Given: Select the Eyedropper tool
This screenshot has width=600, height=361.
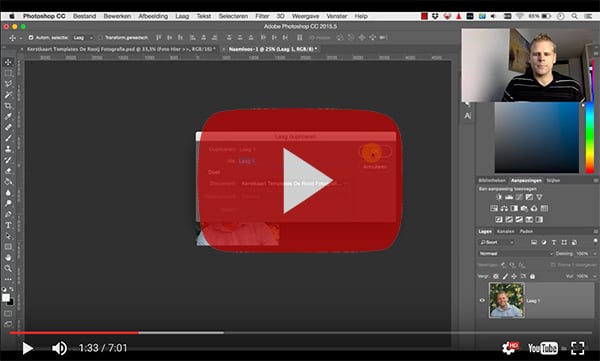Looking at the screenshot, I should point(8,116).
